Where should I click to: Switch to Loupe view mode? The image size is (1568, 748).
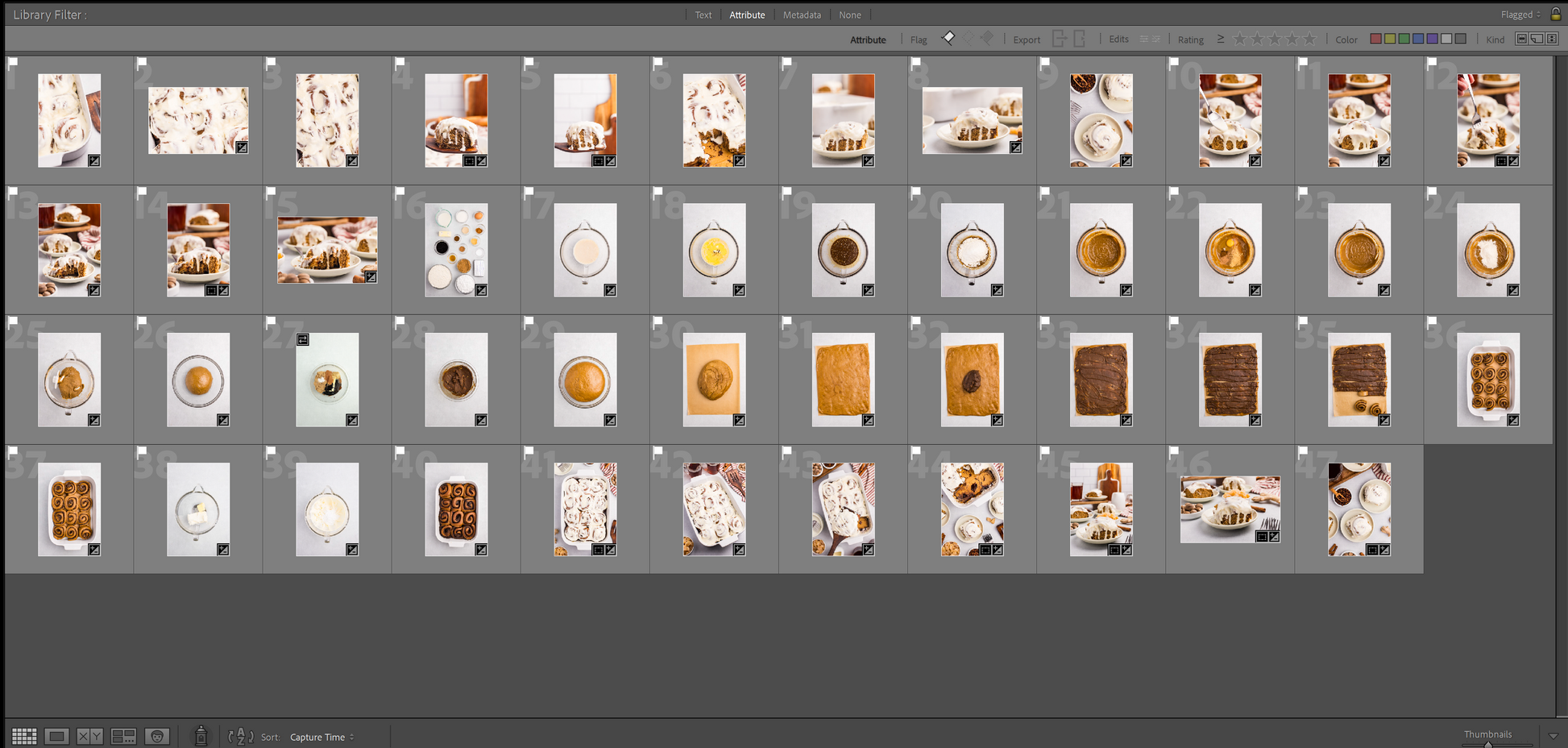click(x=56, y=736)
